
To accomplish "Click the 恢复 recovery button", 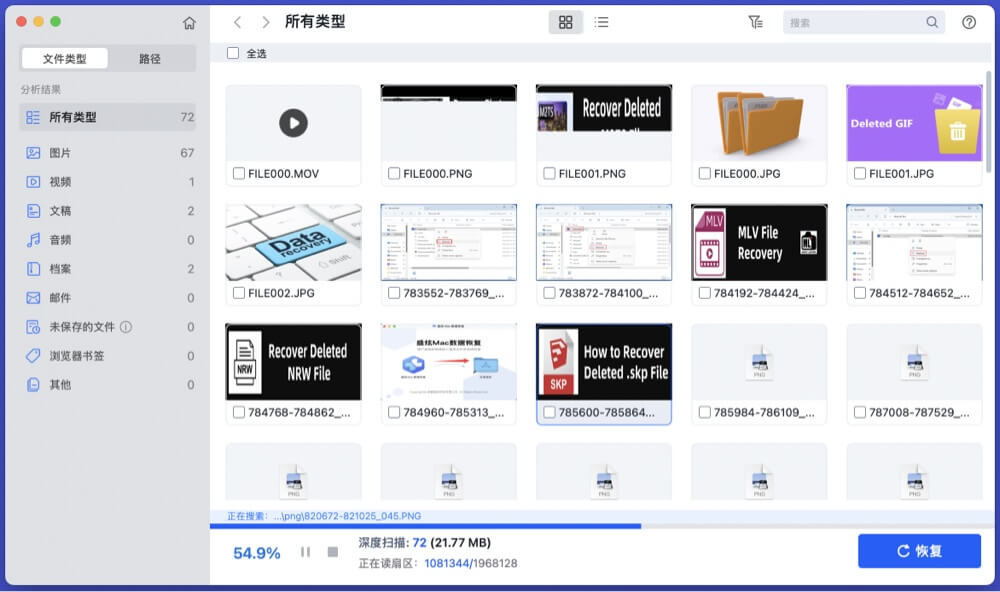I will tap(919, 551).
